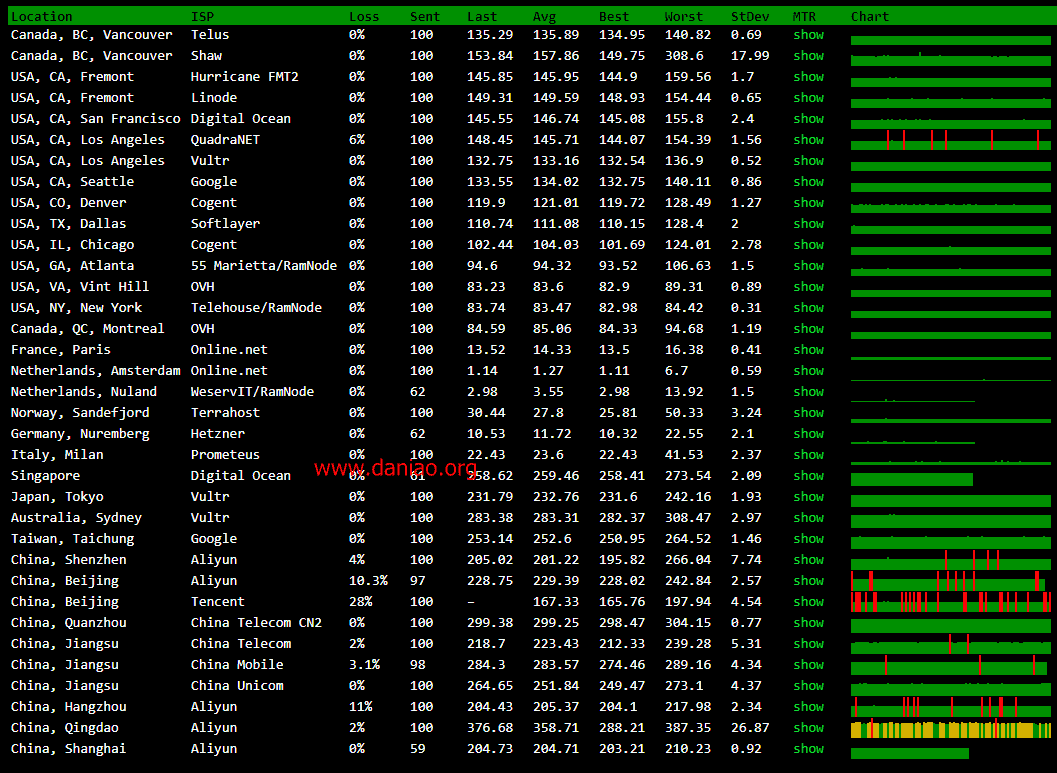The height and width of the screenshot is (773, 1057).
Task: Click the ISP column header
Action: pos(202,16)
